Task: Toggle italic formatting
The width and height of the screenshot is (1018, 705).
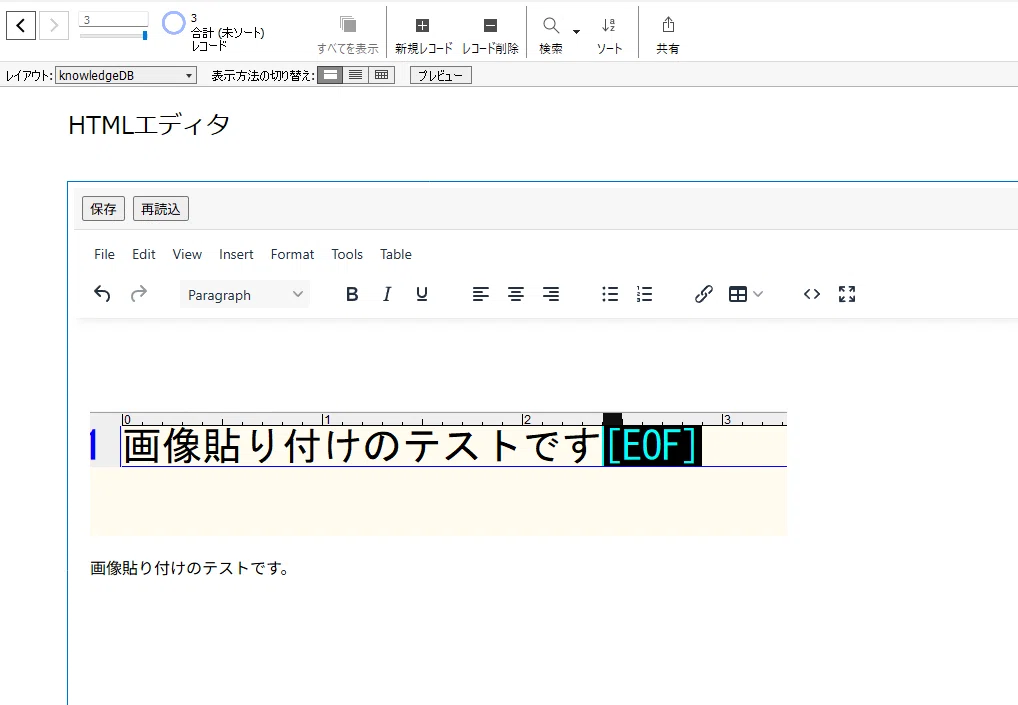Action: (387, 294)
